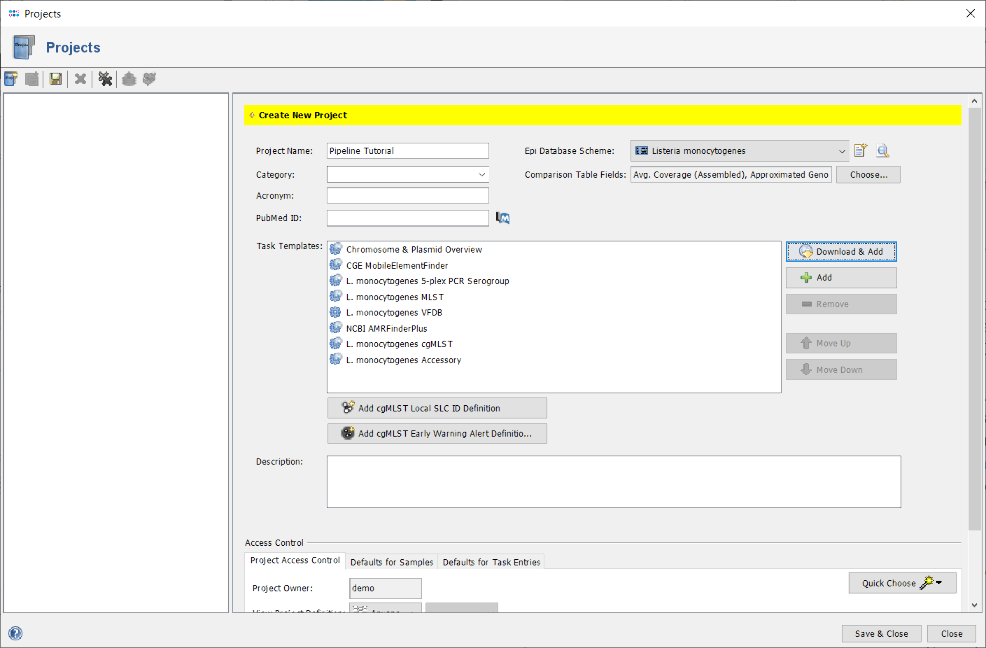Viewport: 986px width, 648px height.
Task: Click Add cgMLST Local SLC ID Definition
Action: point(437,408)
